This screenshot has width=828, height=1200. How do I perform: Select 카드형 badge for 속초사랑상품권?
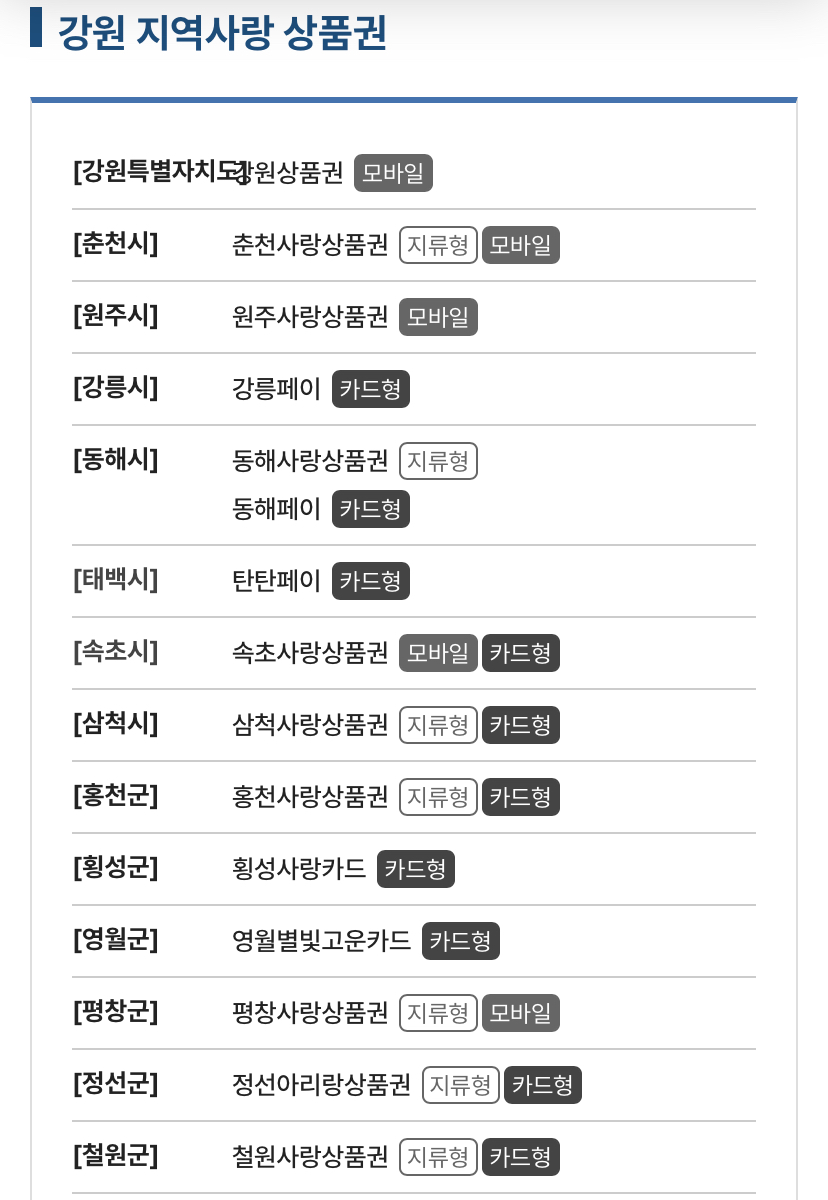click(521, 653)
